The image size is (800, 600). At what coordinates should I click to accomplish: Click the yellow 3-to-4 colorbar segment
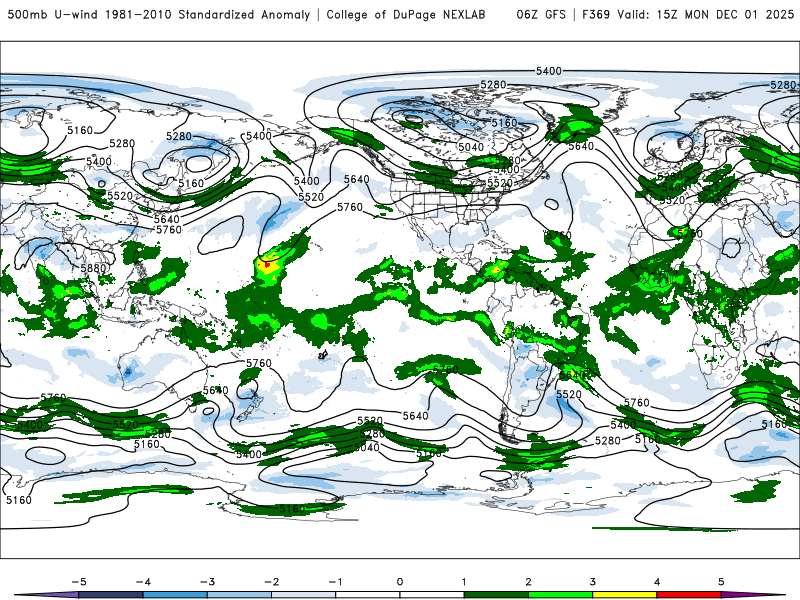pyautogui.click(x=624, y=595)
